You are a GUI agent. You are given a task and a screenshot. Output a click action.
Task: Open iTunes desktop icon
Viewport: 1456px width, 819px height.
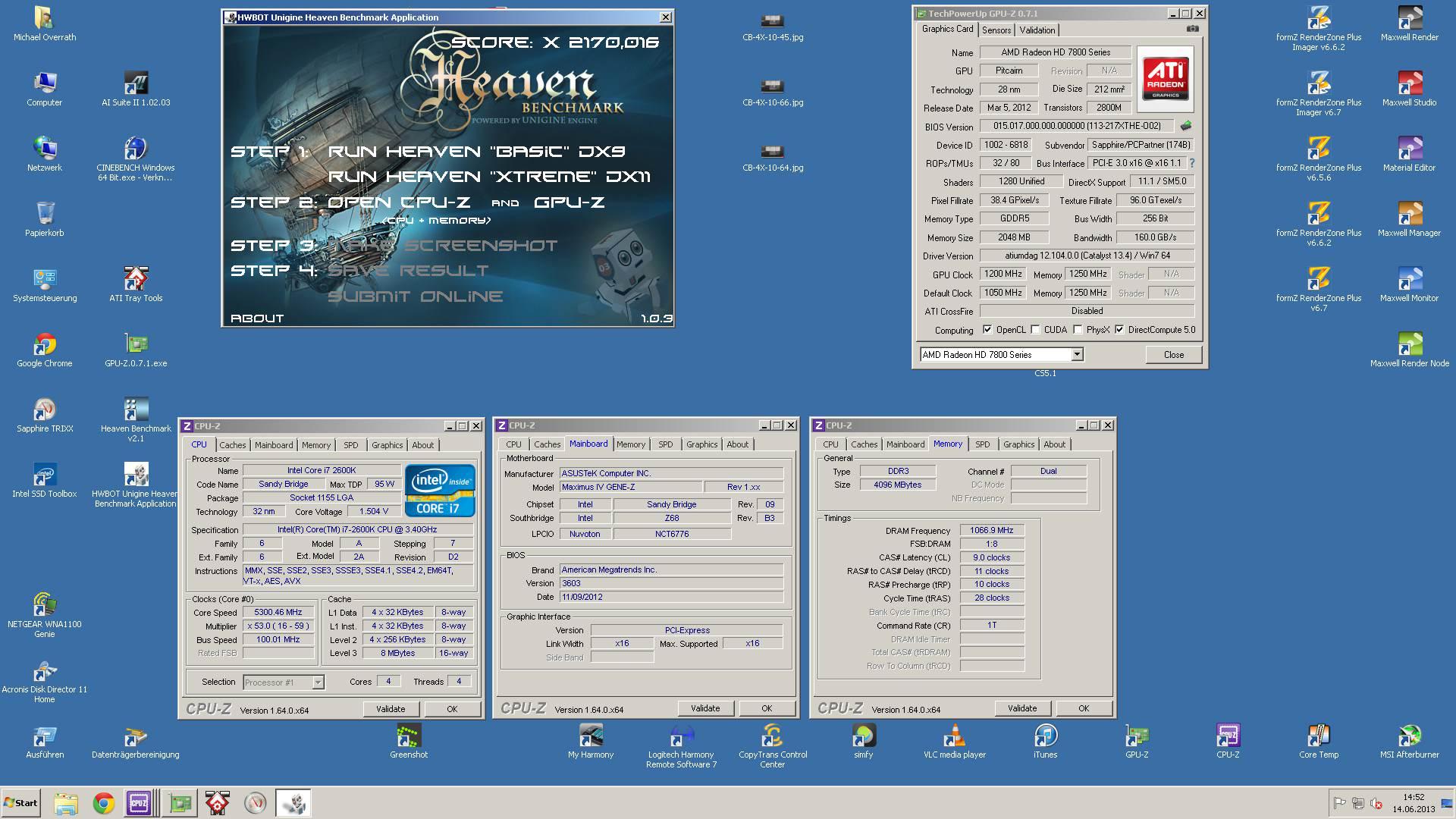pos(1046,740)
